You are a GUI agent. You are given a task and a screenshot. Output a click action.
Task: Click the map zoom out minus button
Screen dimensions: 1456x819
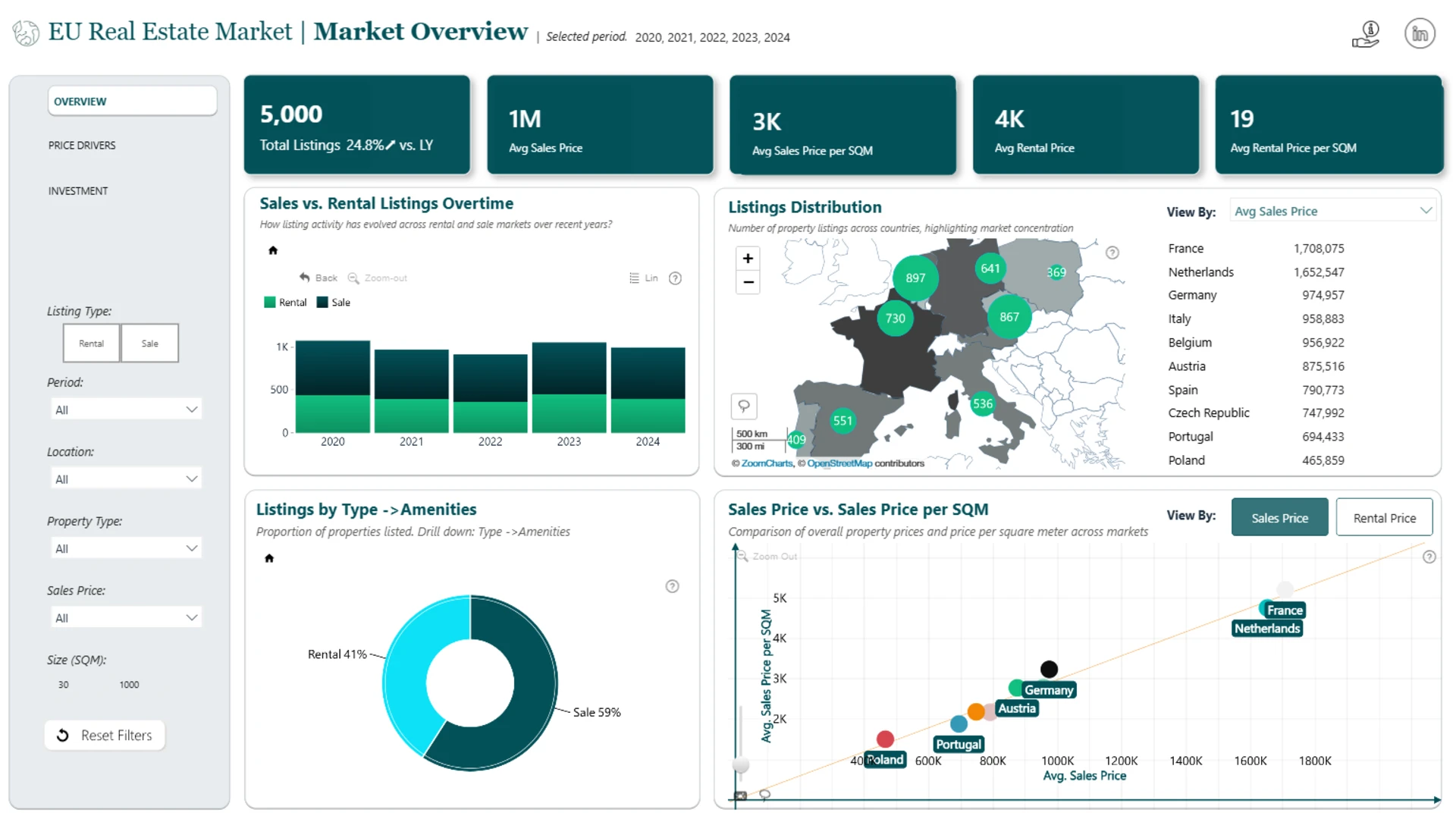(748, 282)
